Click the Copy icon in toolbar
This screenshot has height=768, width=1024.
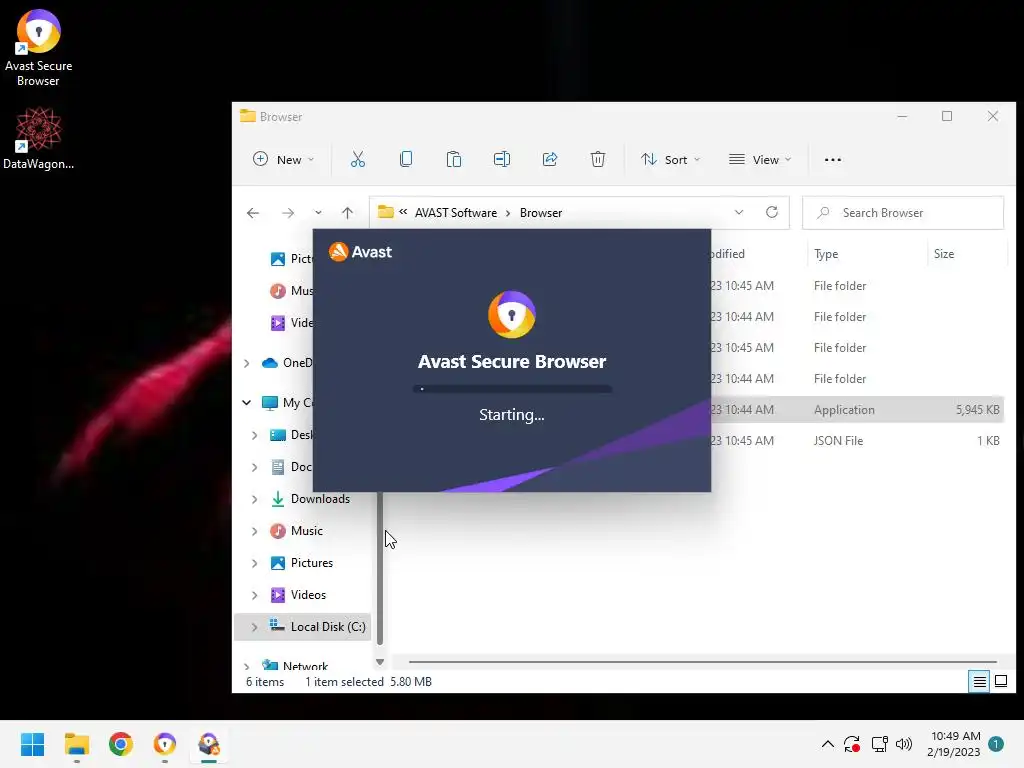pyautogui.click(x=406, y=159)
